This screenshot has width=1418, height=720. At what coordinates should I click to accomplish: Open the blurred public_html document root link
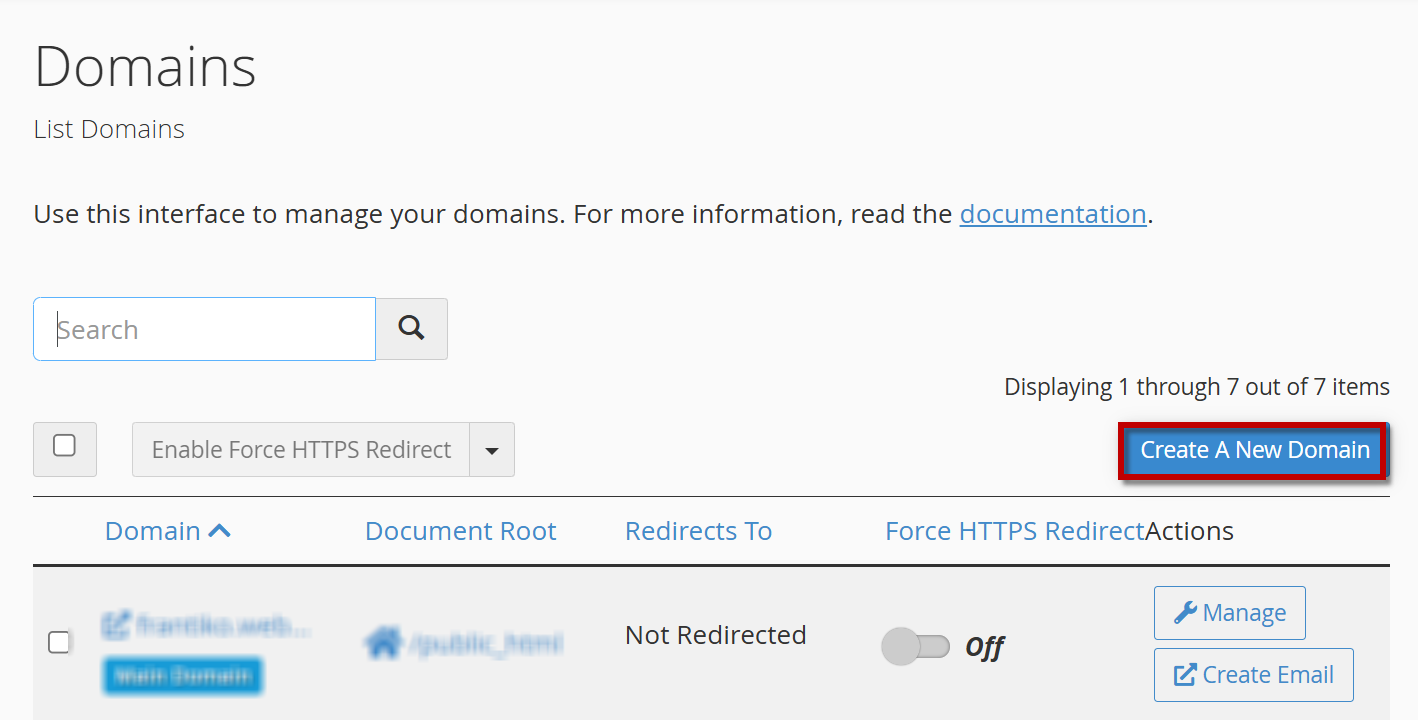[x=485, y=644]
